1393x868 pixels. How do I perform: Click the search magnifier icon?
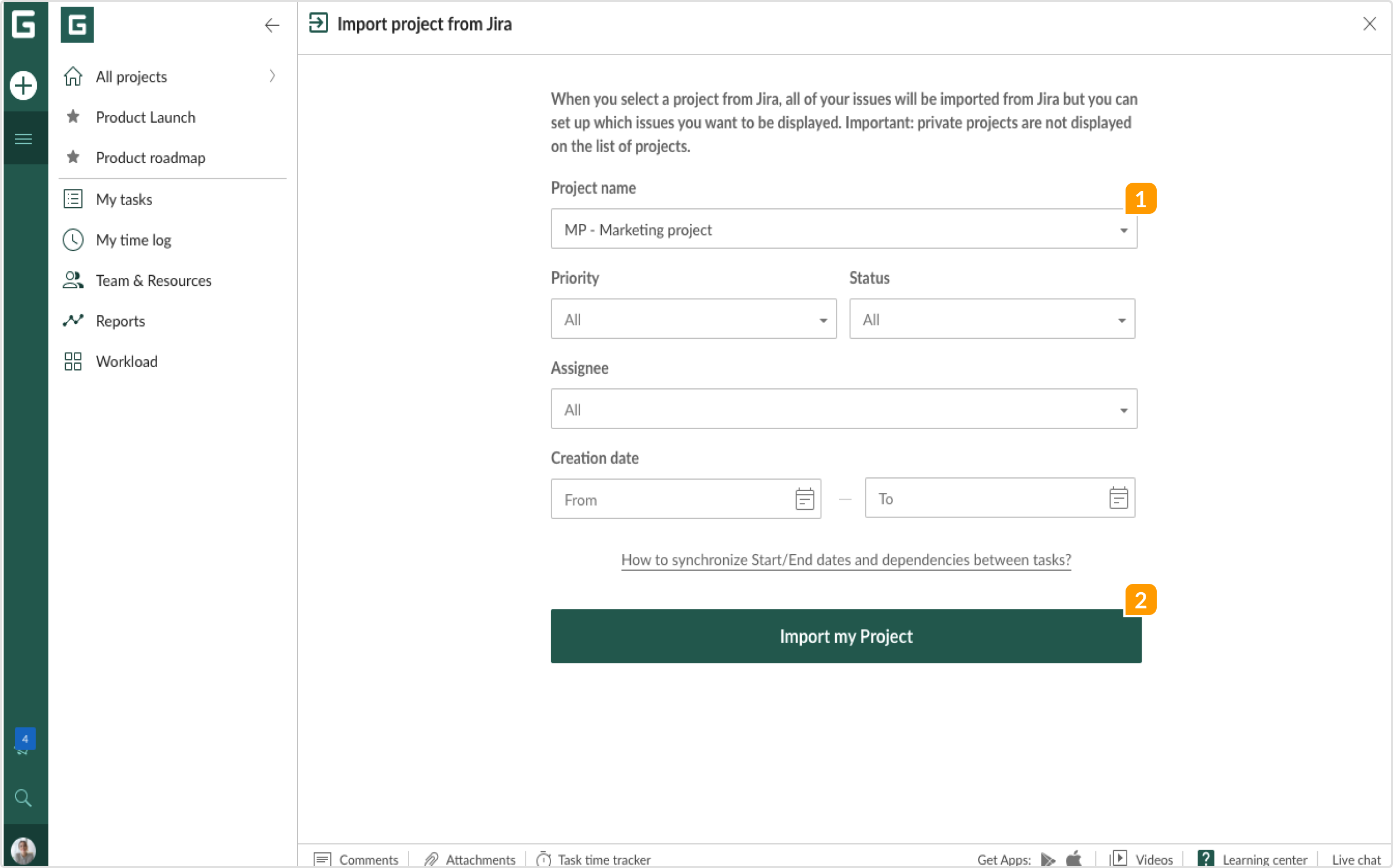(x=23, y=798)
